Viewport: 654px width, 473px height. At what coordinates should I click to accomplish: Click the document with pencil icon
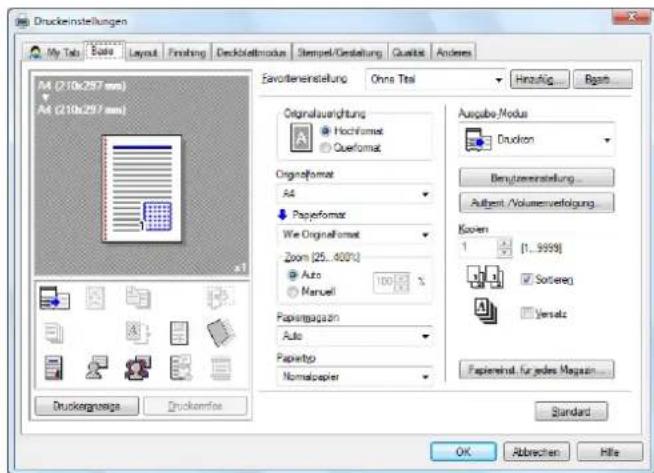point(180,367)
